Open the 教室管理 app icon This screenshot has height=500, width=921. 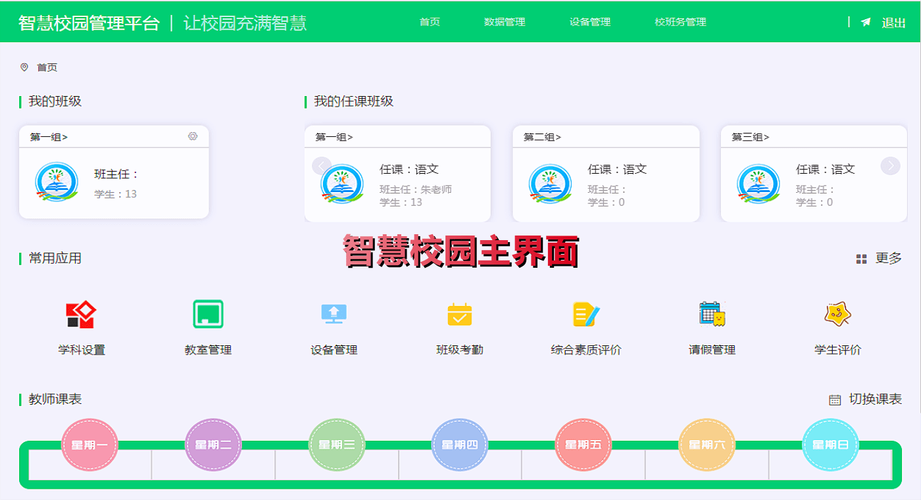coord(208,315)
